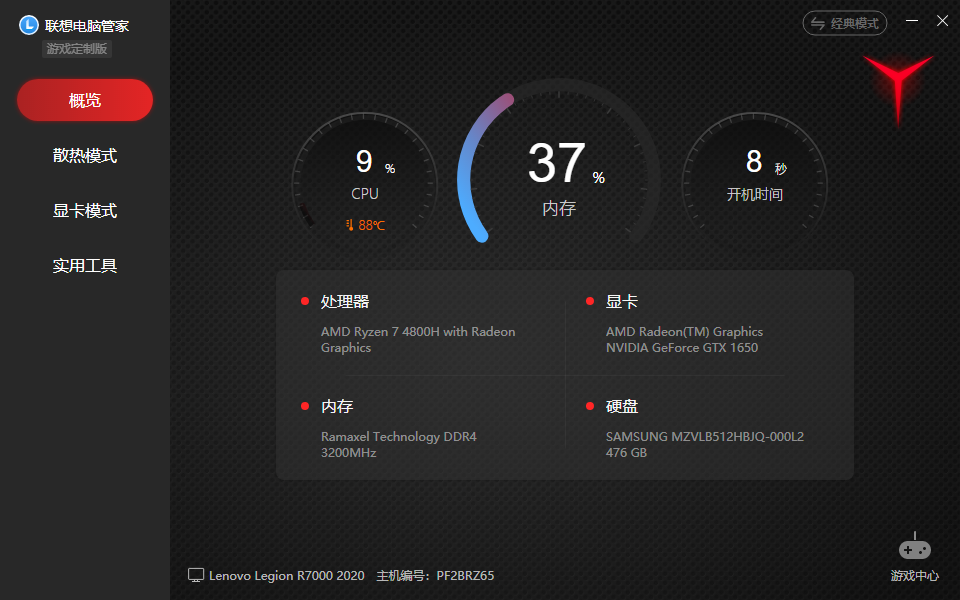Viewport: 960px width, 600px height.
Task: Click the 联想电脑管家 app title
Action: click(x=87, y=26)
